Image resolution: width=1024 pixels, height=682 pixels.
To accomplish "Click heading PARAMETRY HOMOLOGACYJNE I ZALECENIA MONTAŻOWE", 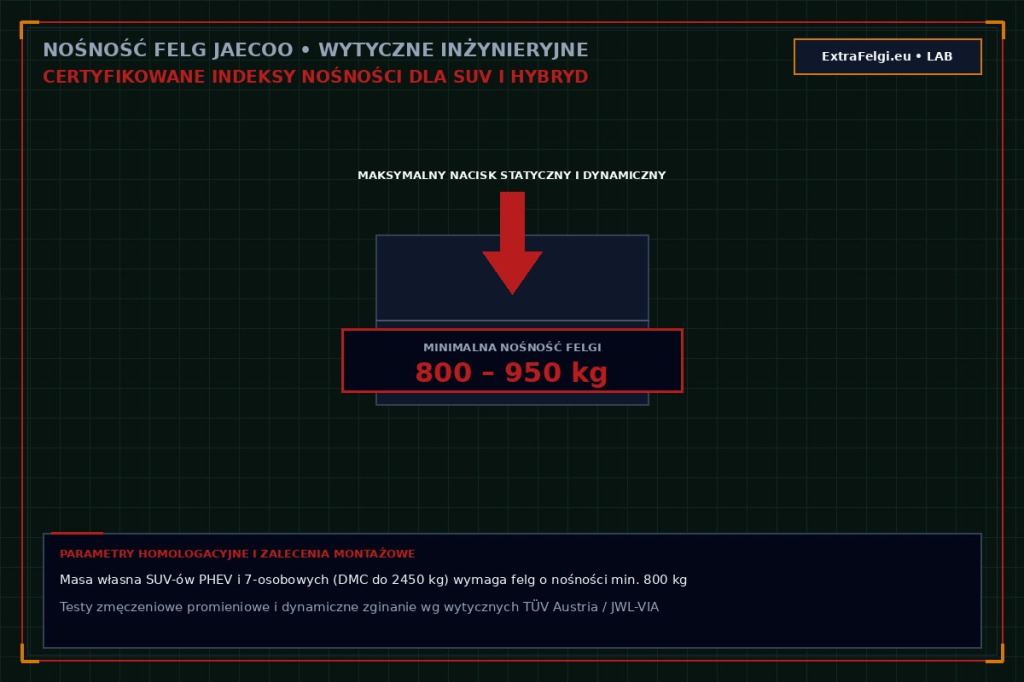I will (x=237, y=554).
